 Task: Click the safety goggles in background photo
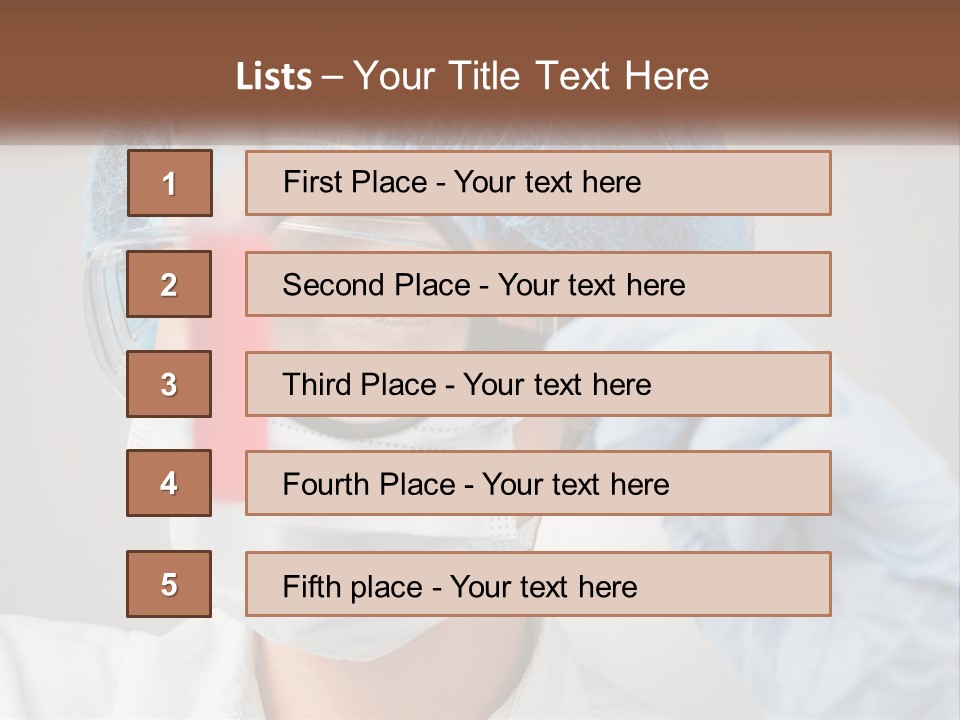pos(107,280)
